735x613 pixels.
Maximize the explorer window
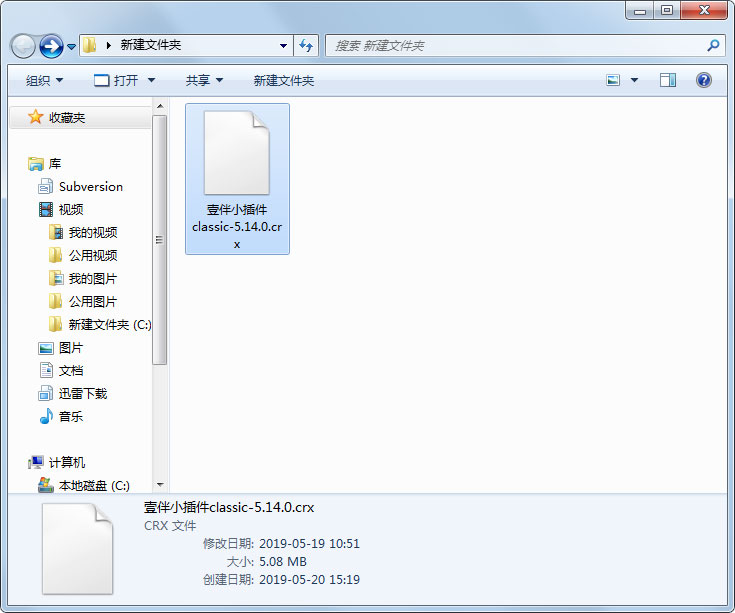pyautogui.click(x=667, y=10)
